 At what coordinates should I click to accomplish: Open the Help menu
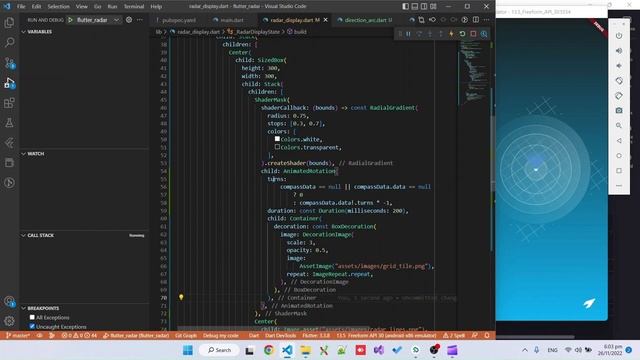[x=156, y=7]
